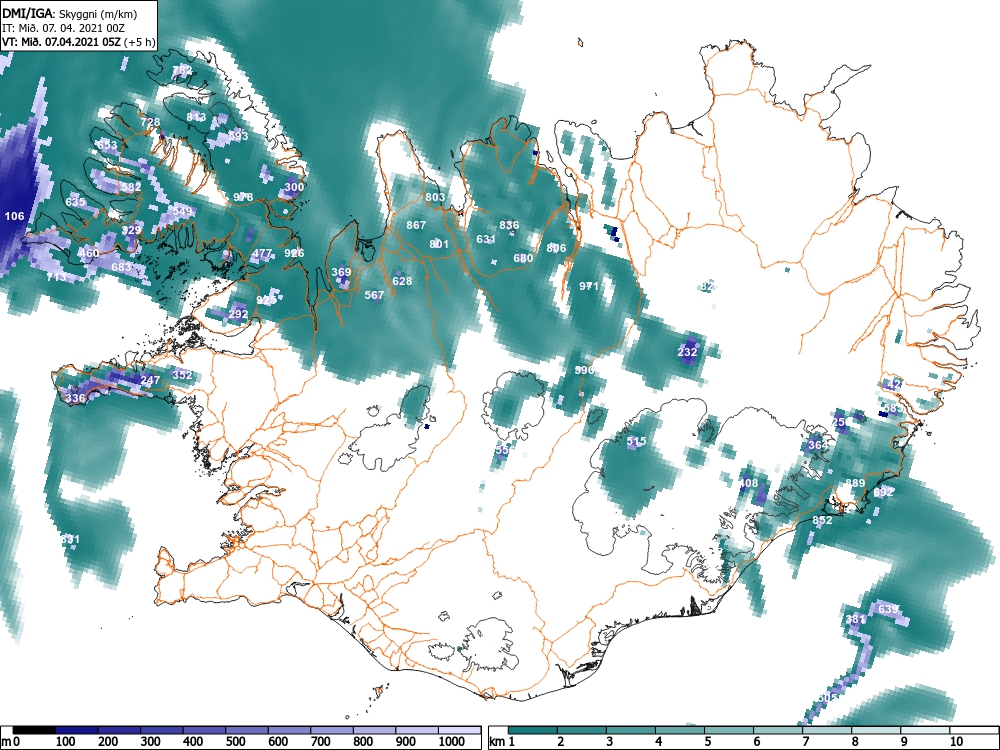This screenshot has width=1000, height=750.
Task: Select the 'VT: Mið. 07.04.2021 05Z (+5 h)' line
Action: pyautogui.click(x=78, y=42)
